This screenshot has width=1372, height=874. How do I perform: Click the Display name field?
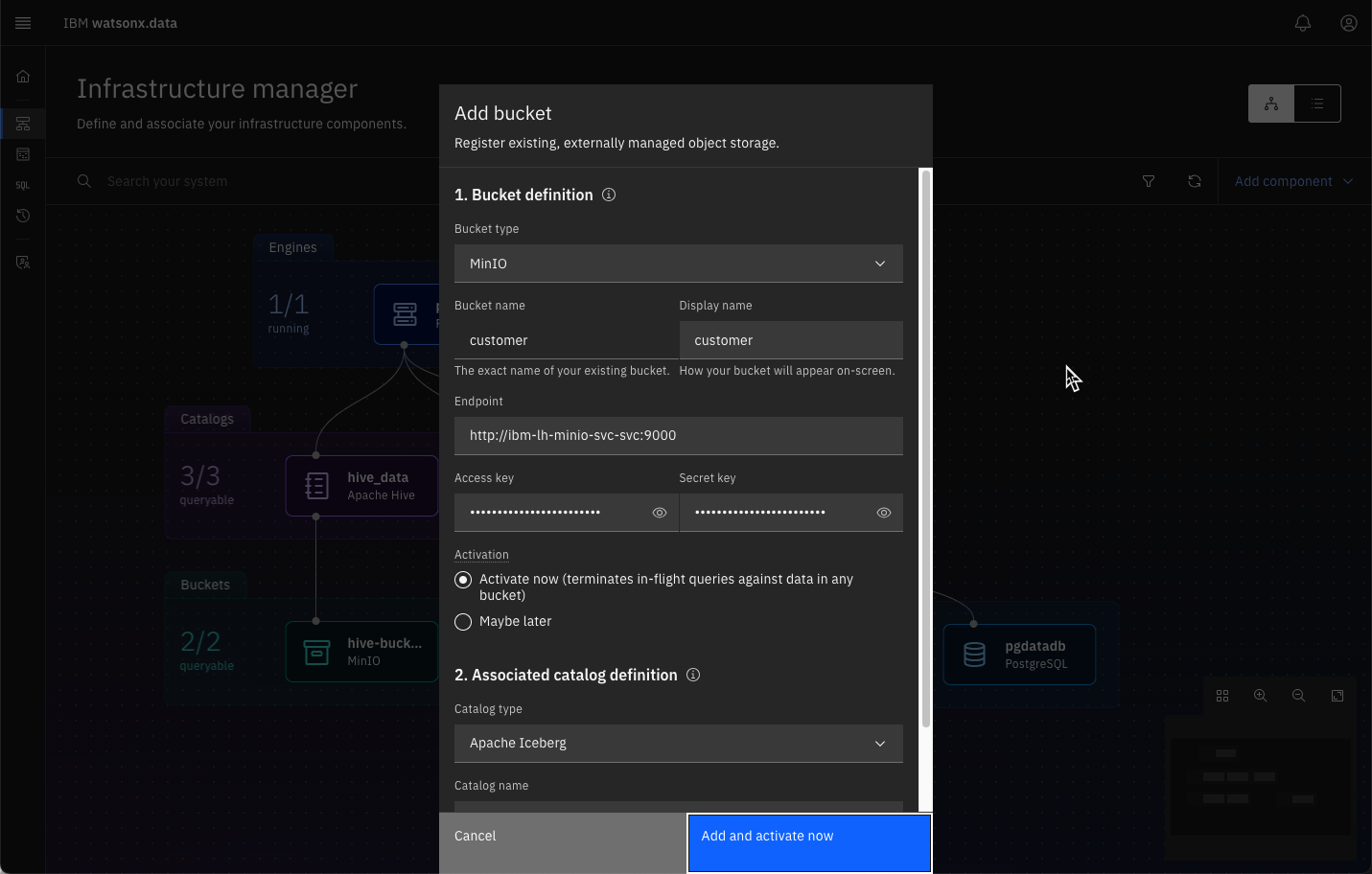coord(791,340)
